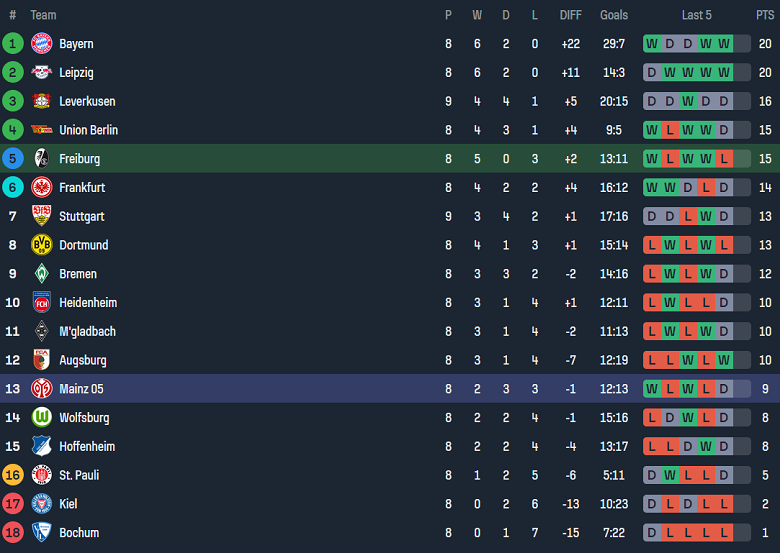
Task: Click the Hoffenheim club badge
Action: point(41,447)
